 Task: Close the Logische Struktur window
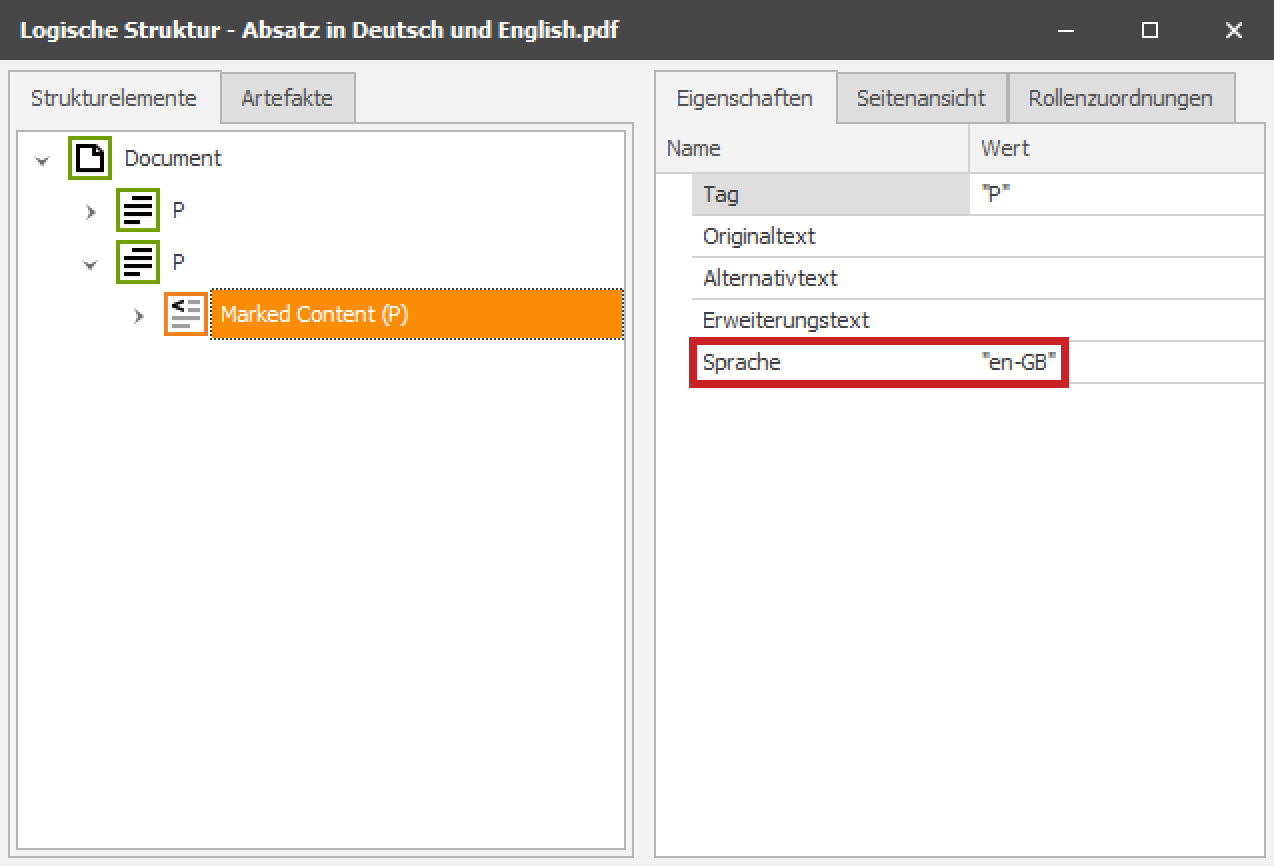click(1234, 30)
